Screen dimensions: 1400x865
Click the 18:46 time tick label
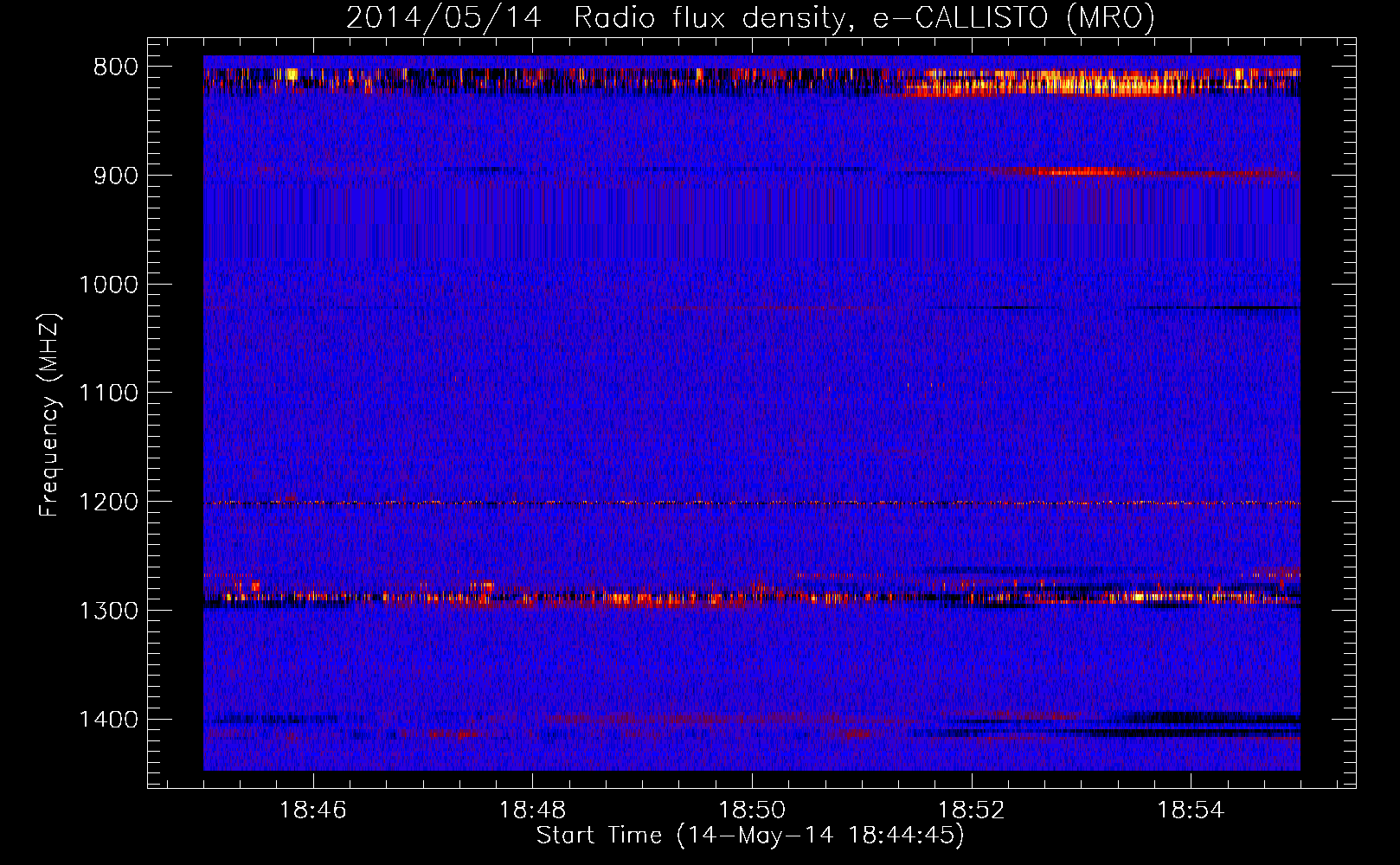tap(313, 811)
